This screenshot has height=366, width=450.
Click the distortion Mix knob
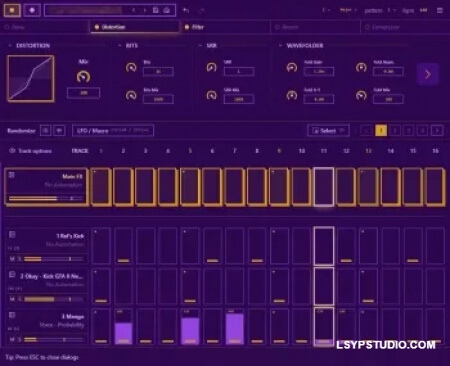(83, 77)
